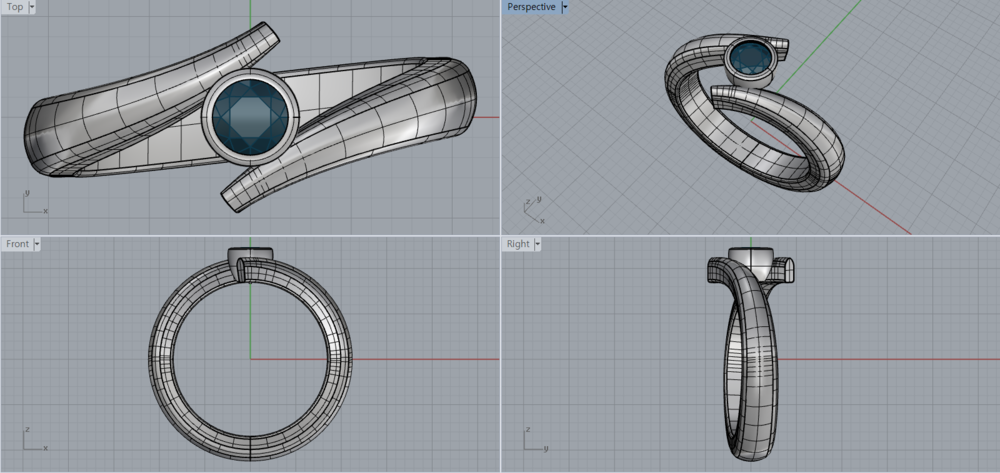This screenshot has width=1000, height=473.
Task: Click the Front viewport title label
Action: (x=17, y=244)
